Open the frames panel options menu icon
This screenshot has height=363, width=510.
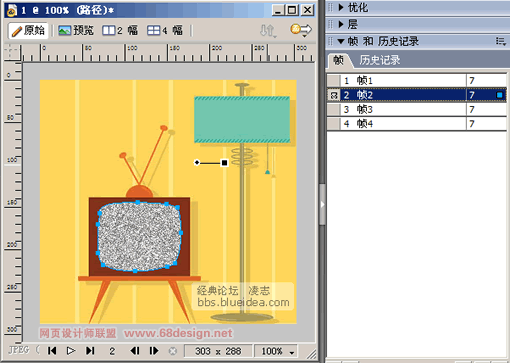click(x=501, y=41)
